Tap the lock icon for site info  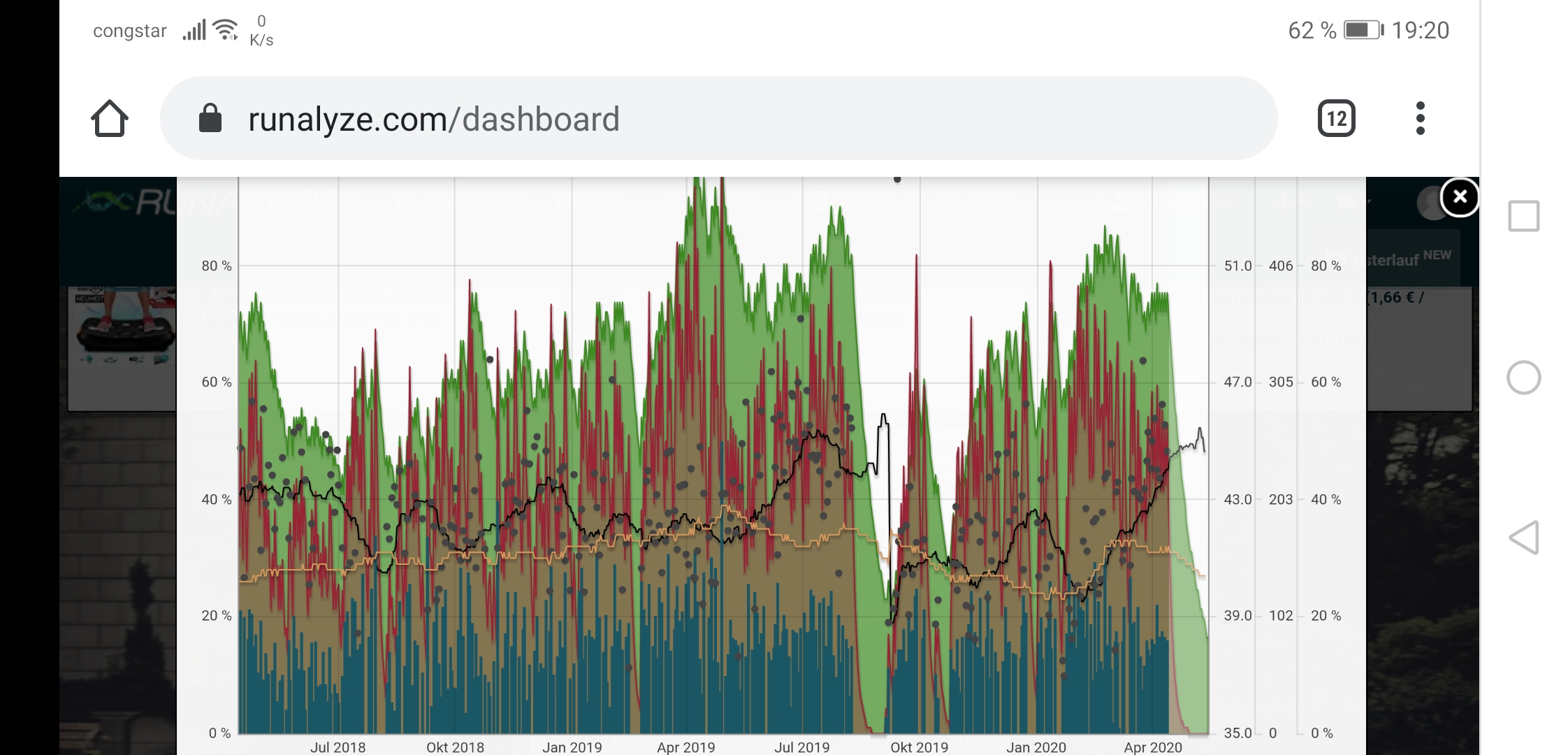[210, 119]
